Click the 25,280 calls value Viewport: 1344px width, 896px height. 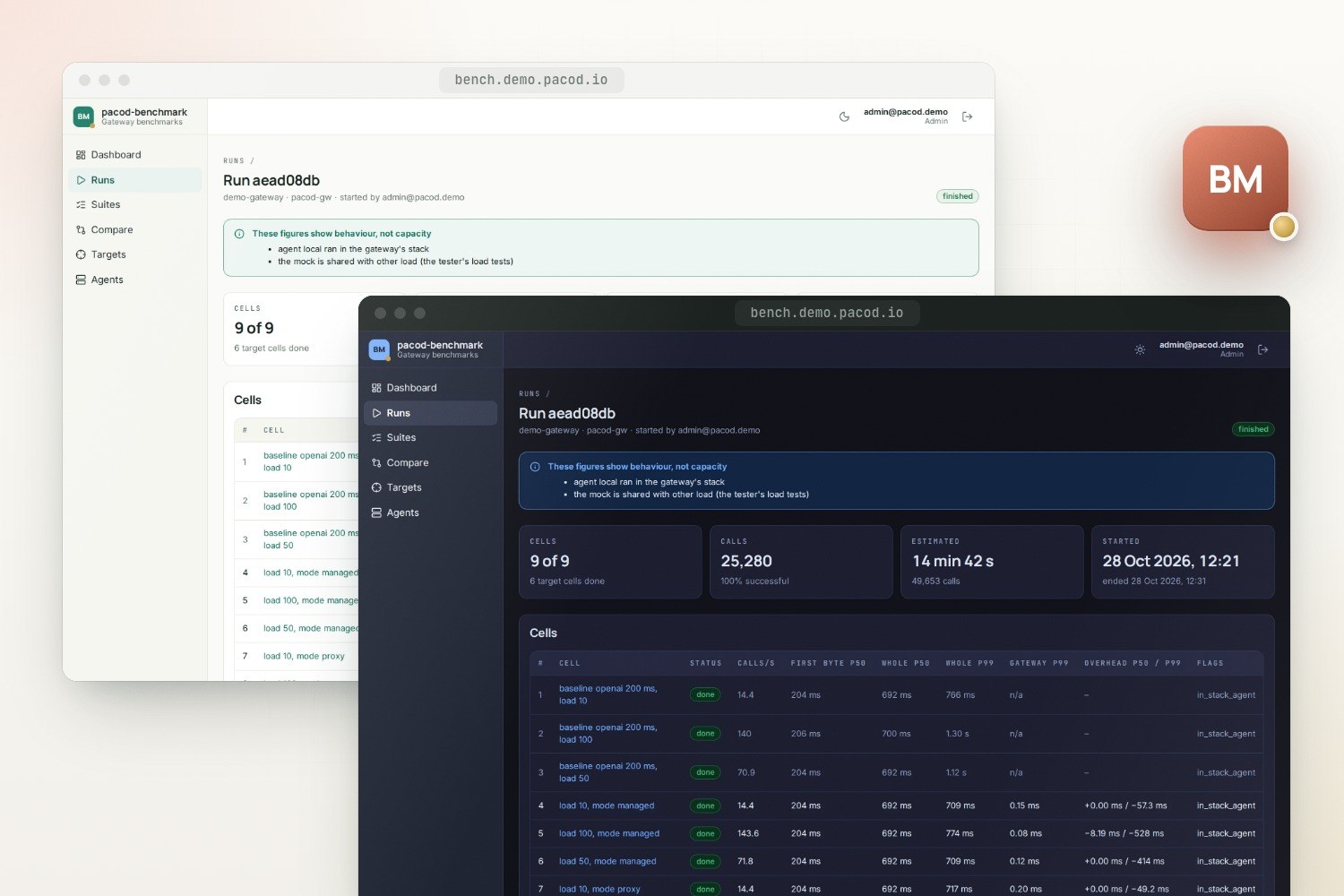(746, 561)
